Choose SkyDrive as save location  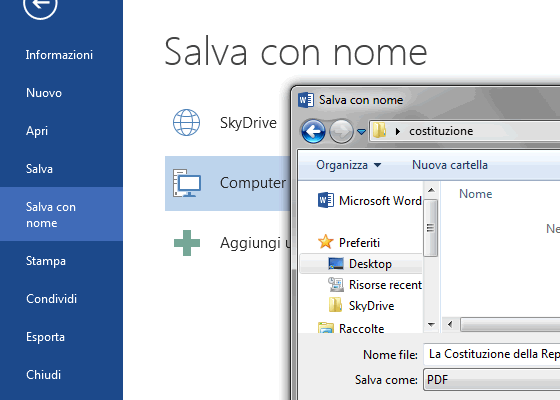coord(248,123)
